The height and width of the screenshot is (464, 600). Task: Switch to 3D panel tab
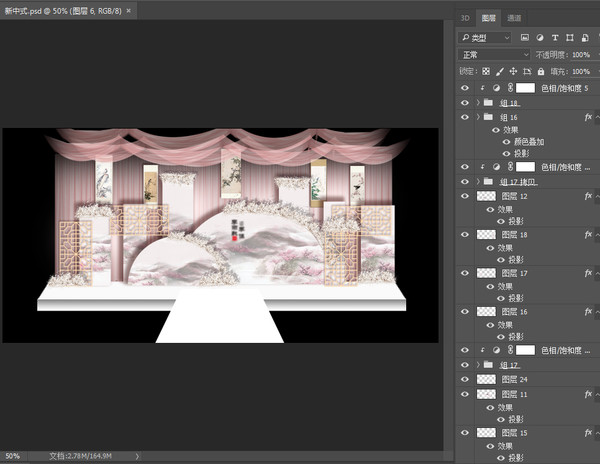click(x=465, y=18)
